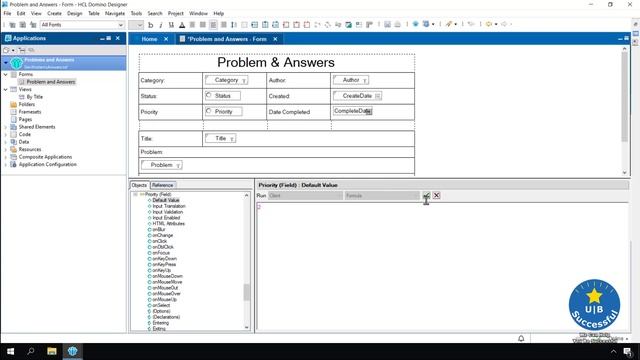Switch to the Reference tab
This screenshot has width=640, height=360.
(x=162, y=185)
